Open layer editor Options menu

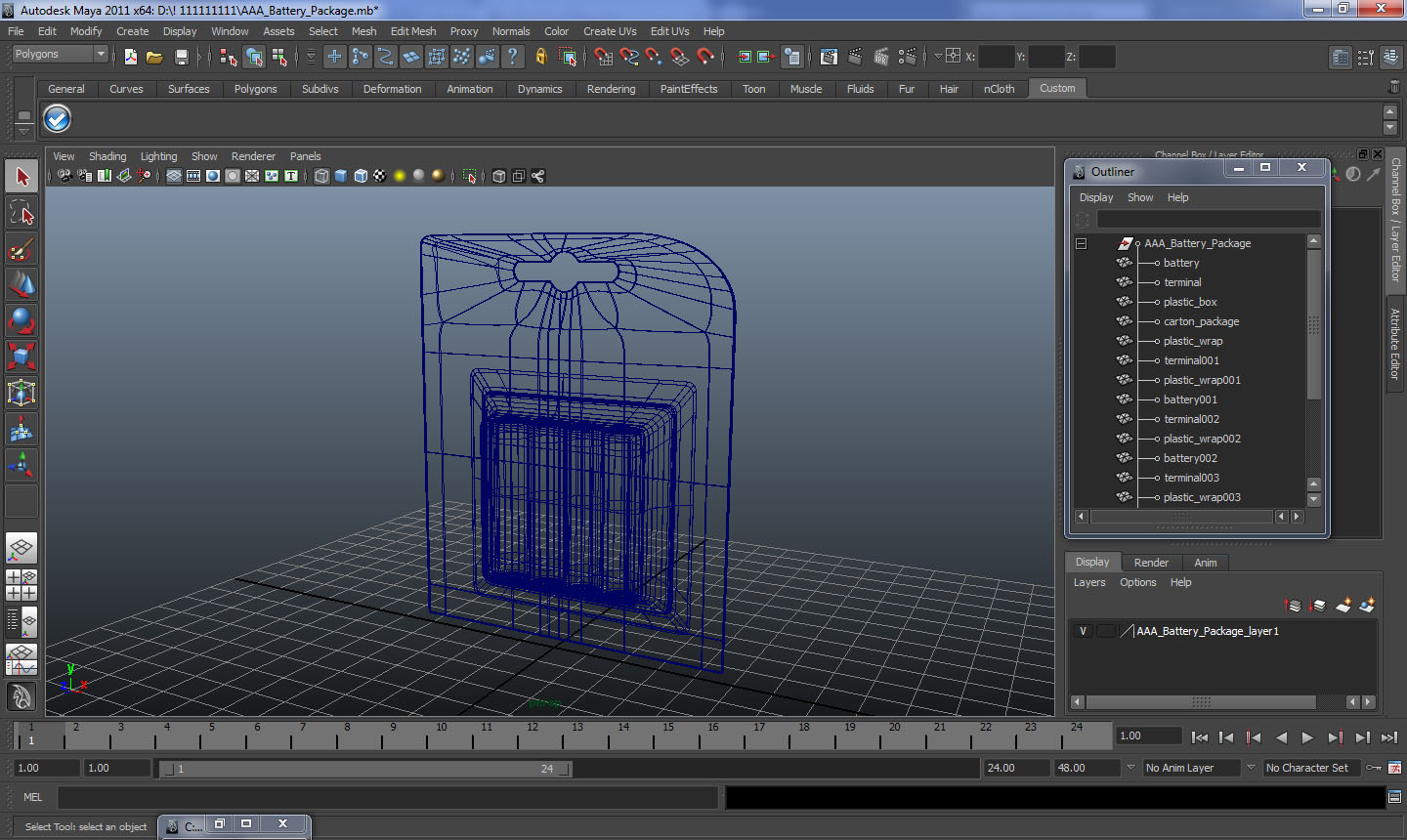tap(1137, 582)
